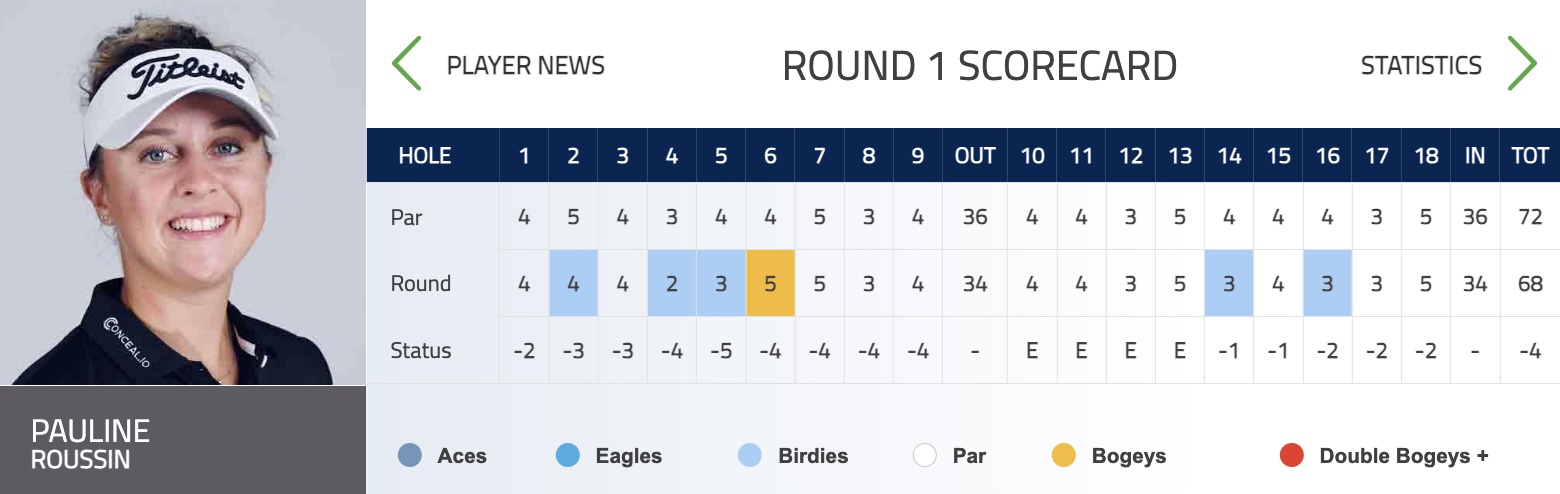The image size is (1560, 494).
Task: Open the Player News section
Action: (x=526, y=66)
